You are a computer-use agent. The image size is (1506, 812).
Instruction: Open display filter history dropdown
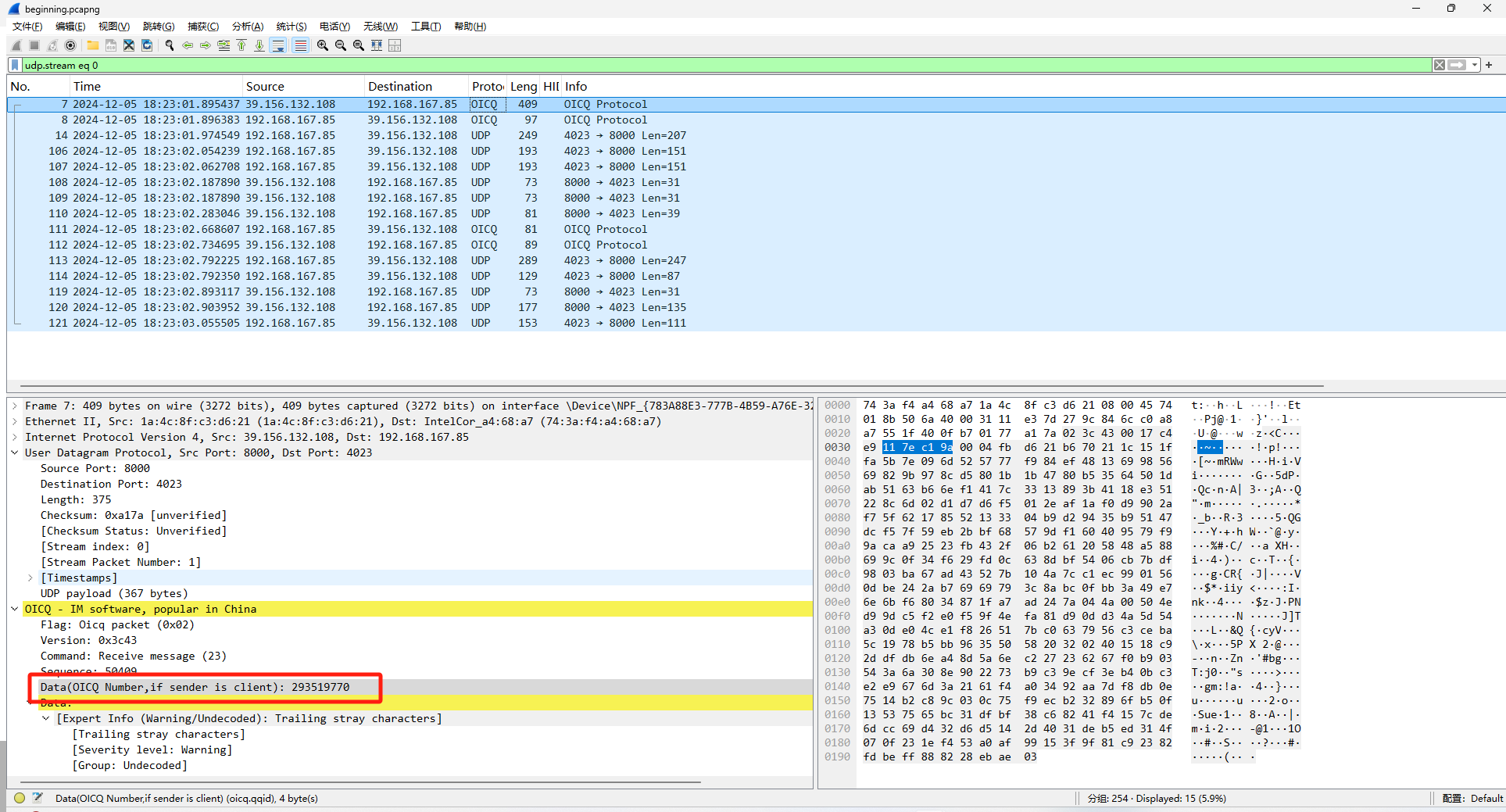tap(1475, 65)
